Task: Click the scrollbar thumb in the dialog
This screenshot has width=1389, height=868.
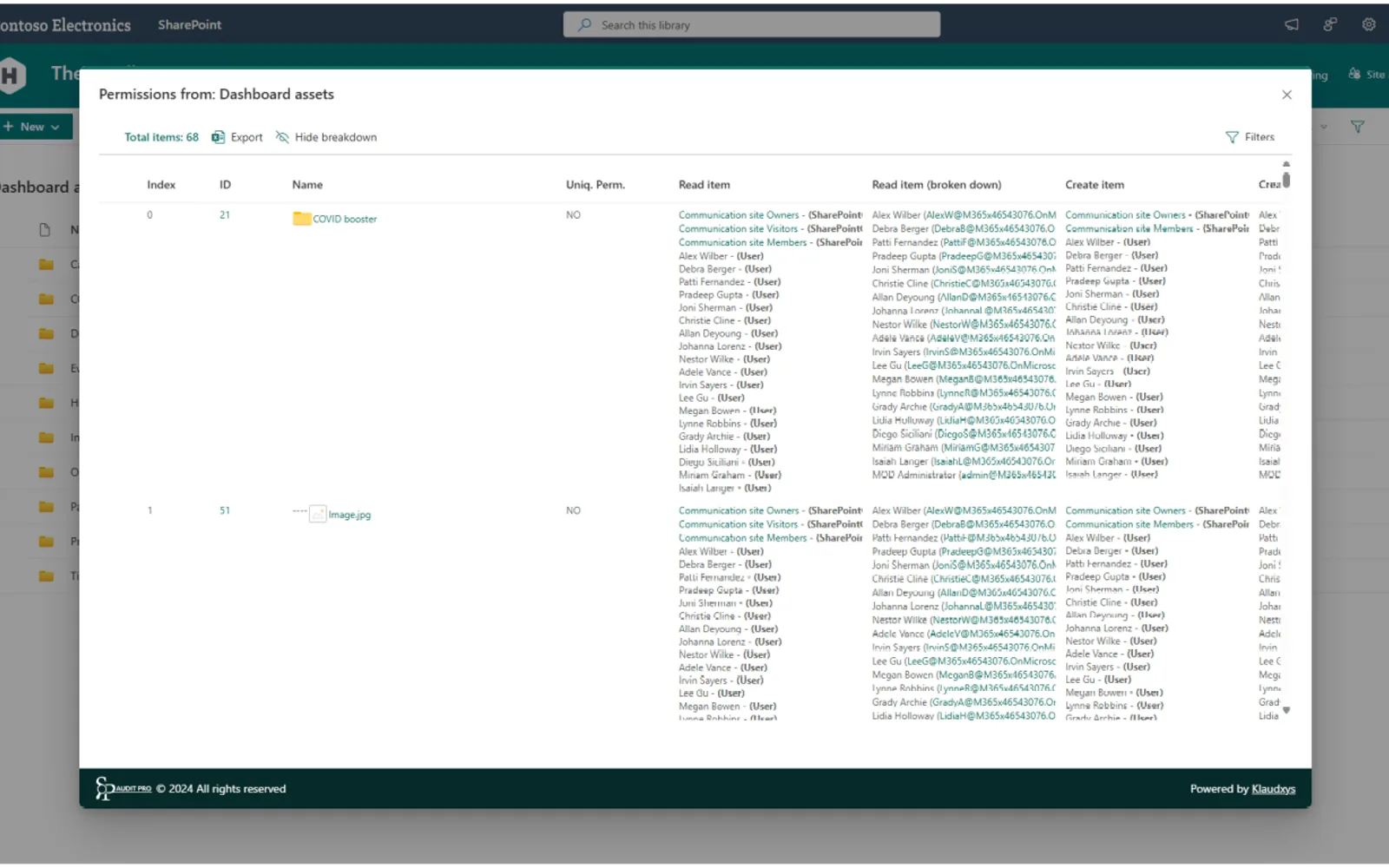Action: click(1287, 180)
